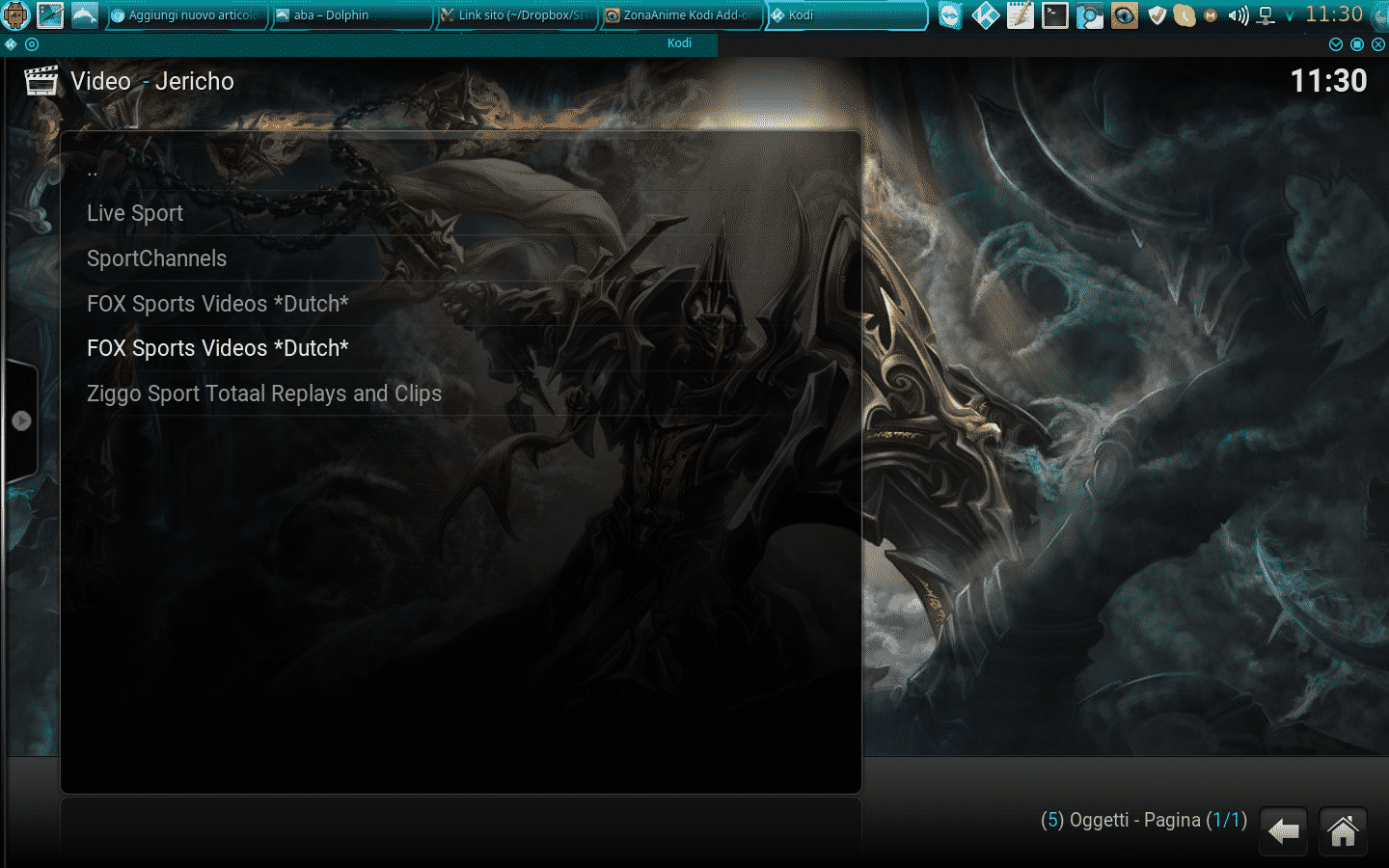The image size is (1389, 868).
Task: Launch Dolphin from the panel shortcut
Action: point(85,14)
